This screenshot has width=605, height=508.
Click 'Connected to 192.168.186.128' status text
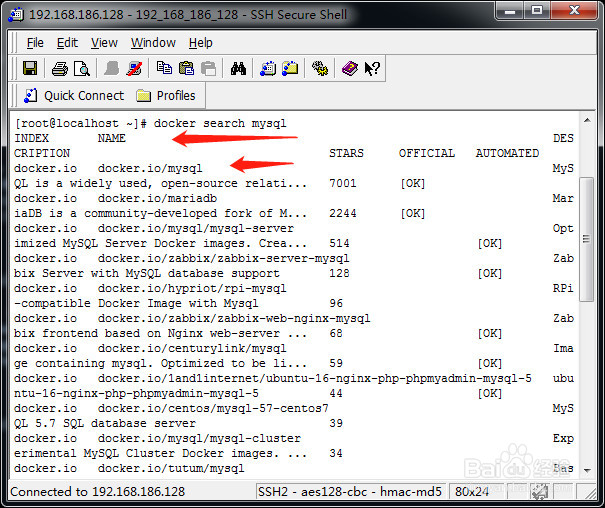98,491
